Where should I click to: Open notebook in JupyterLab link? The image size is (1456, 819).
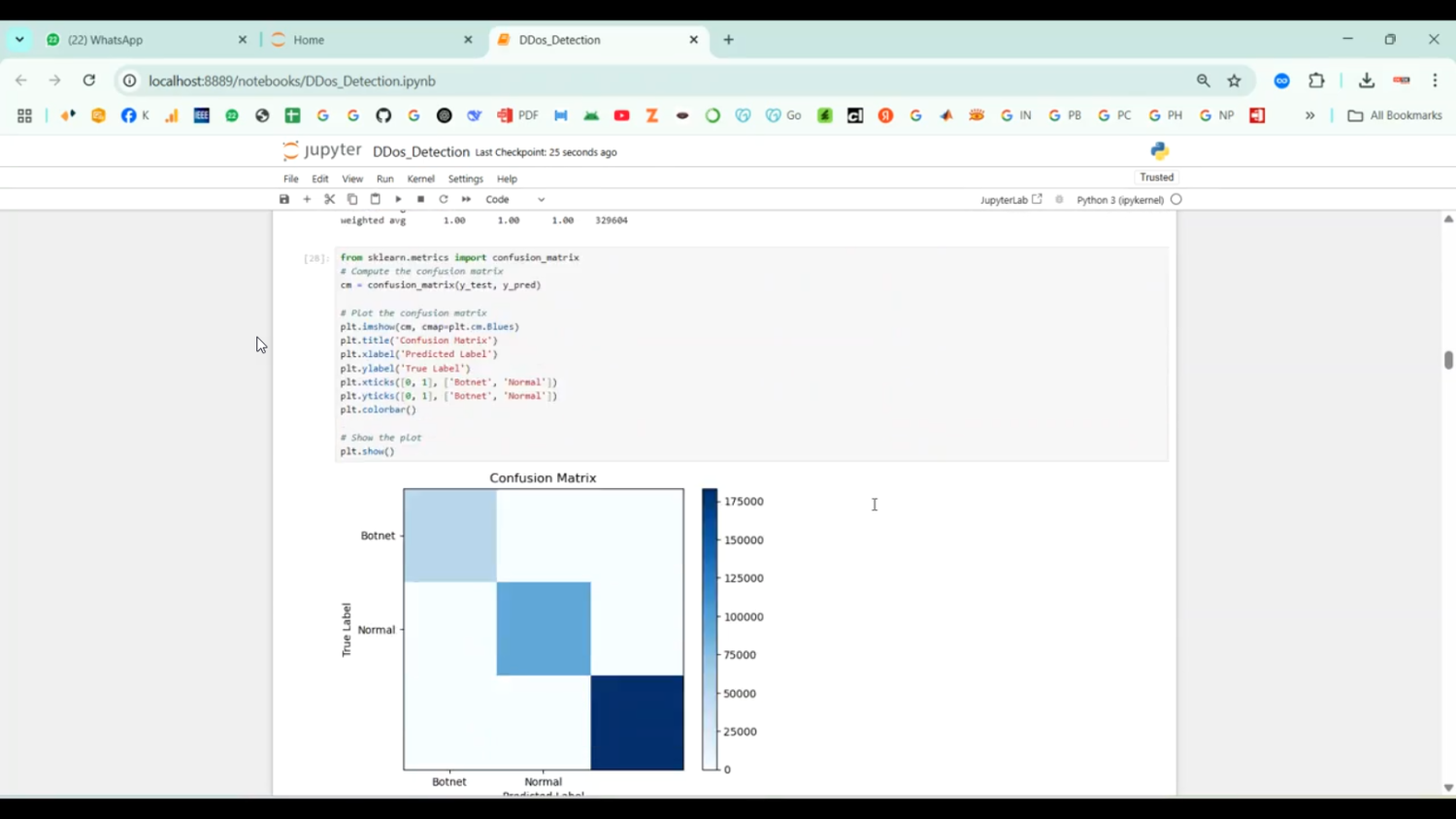[1010, 200]
